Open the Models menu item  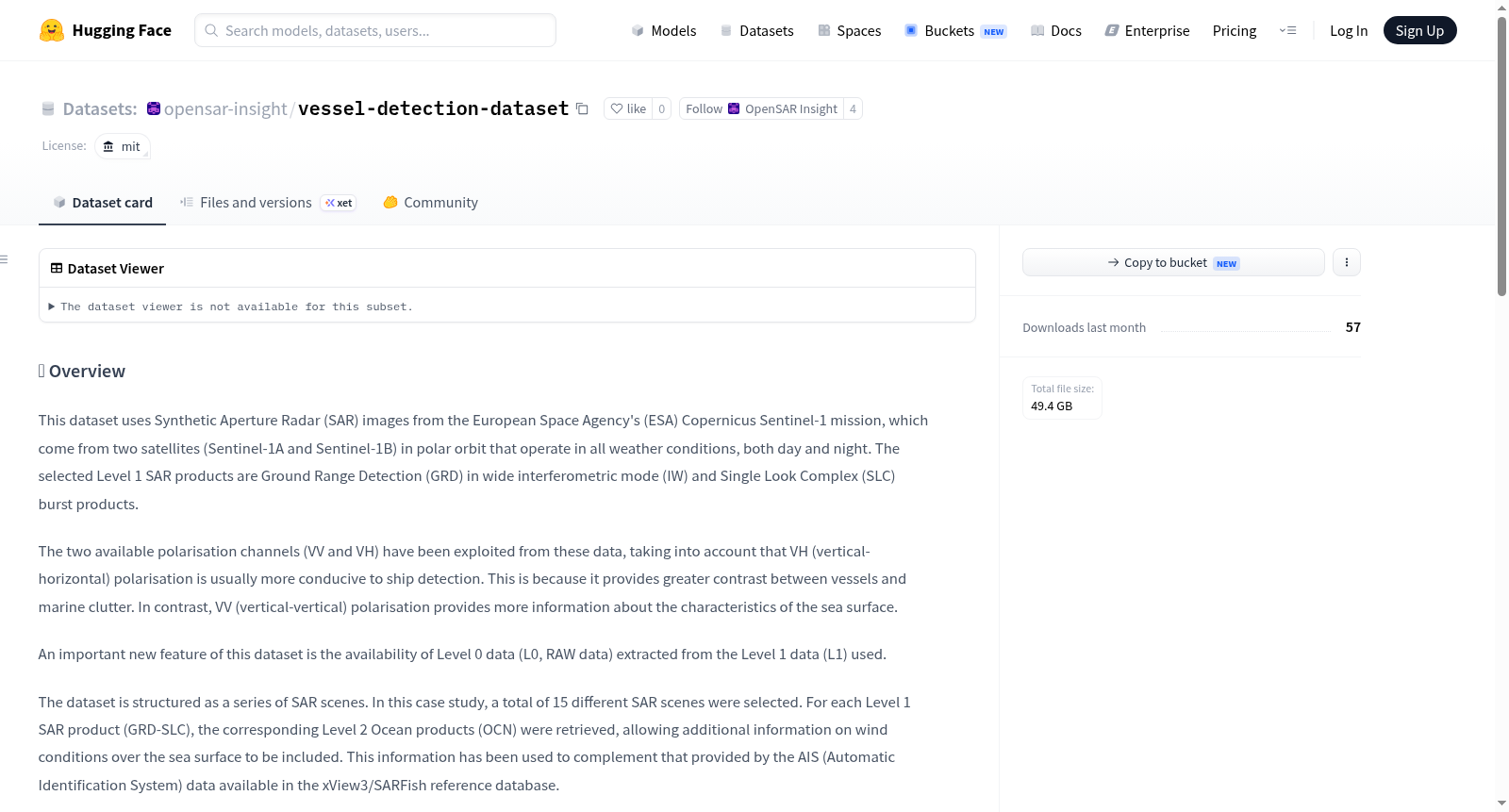pos(664,30)
